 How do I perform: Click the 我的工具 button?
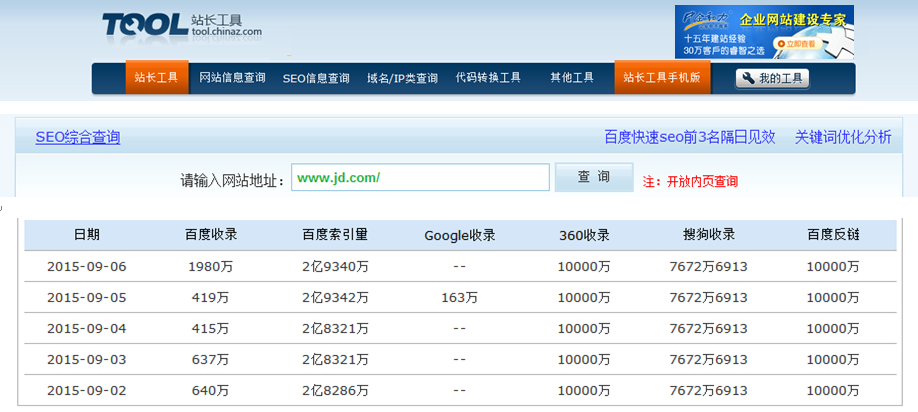[x=772, y=78]
